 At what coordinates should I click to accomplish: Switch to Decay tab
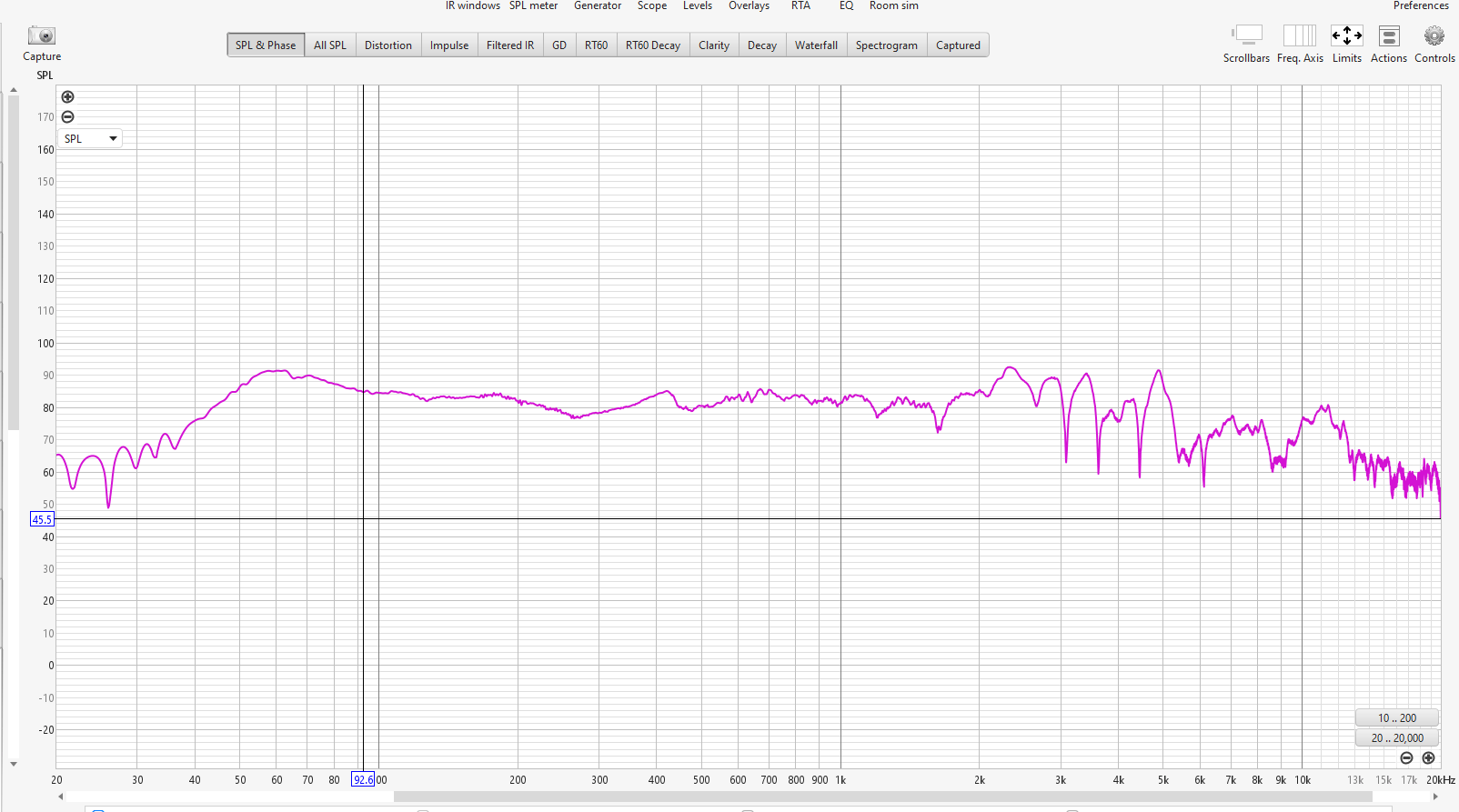tap(762, 45)
